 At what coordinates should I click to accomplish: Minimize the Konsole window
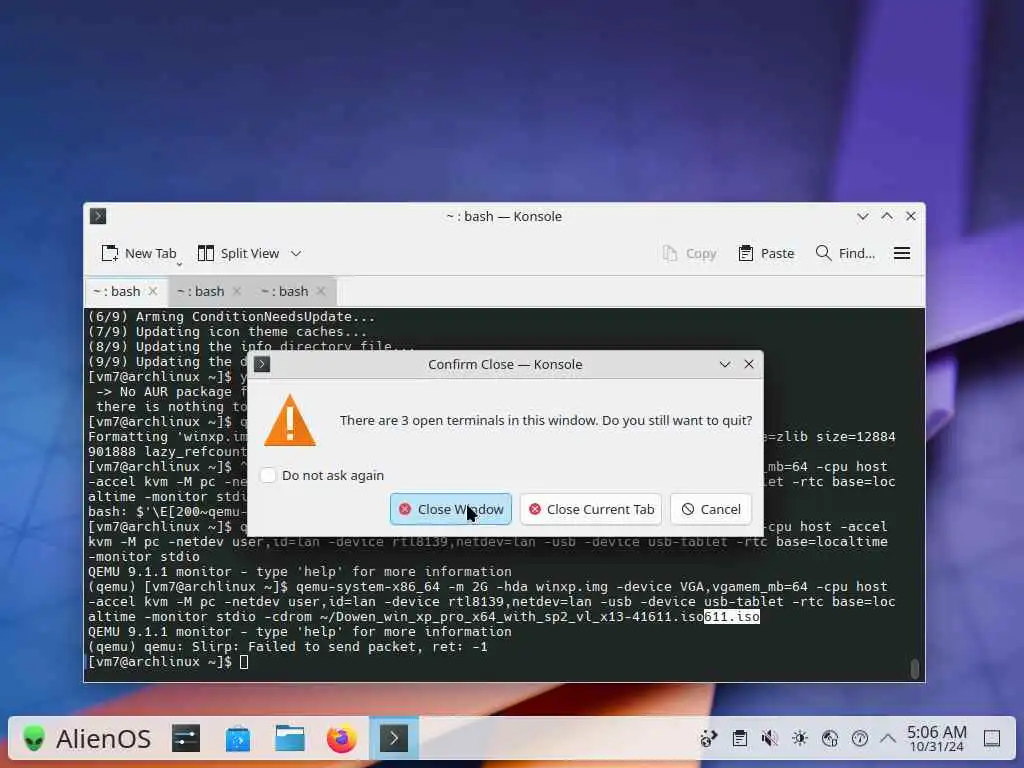pos(863,216)
